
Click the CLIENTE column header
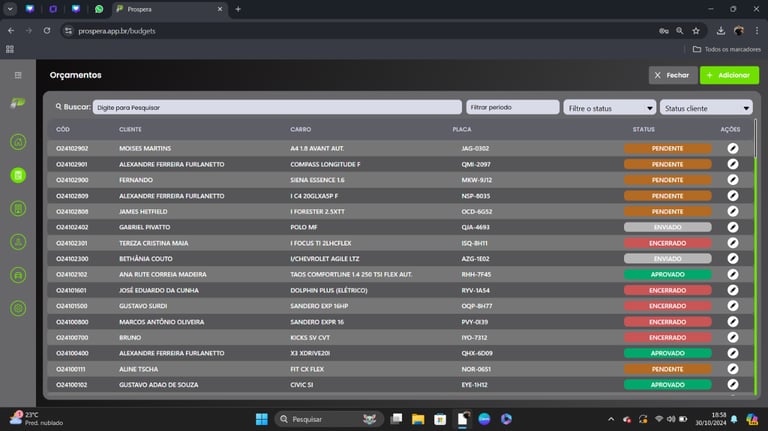130,129
